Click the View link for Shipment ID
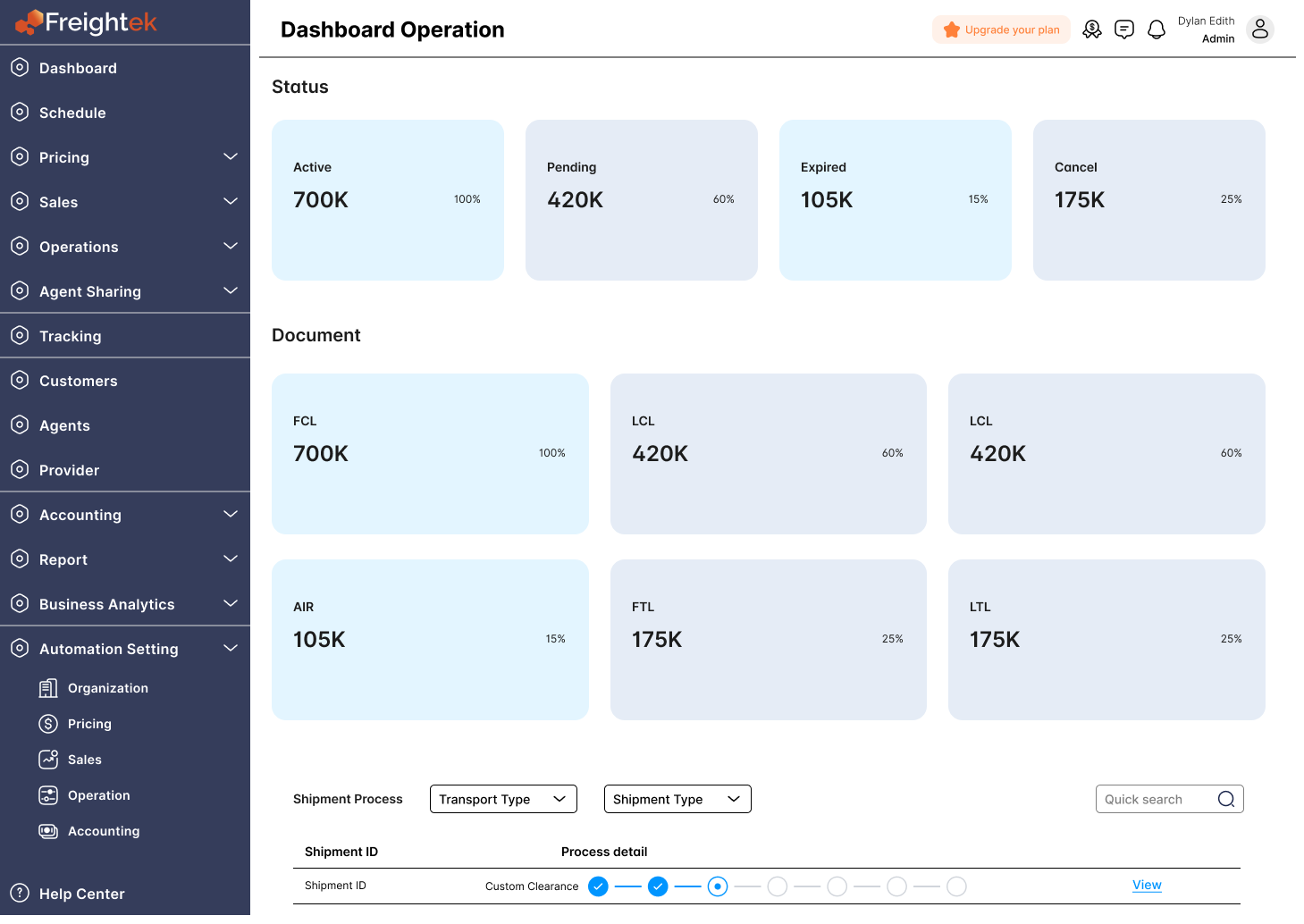The height and width of the screenshot is (924, 1304). (1147, 885)
